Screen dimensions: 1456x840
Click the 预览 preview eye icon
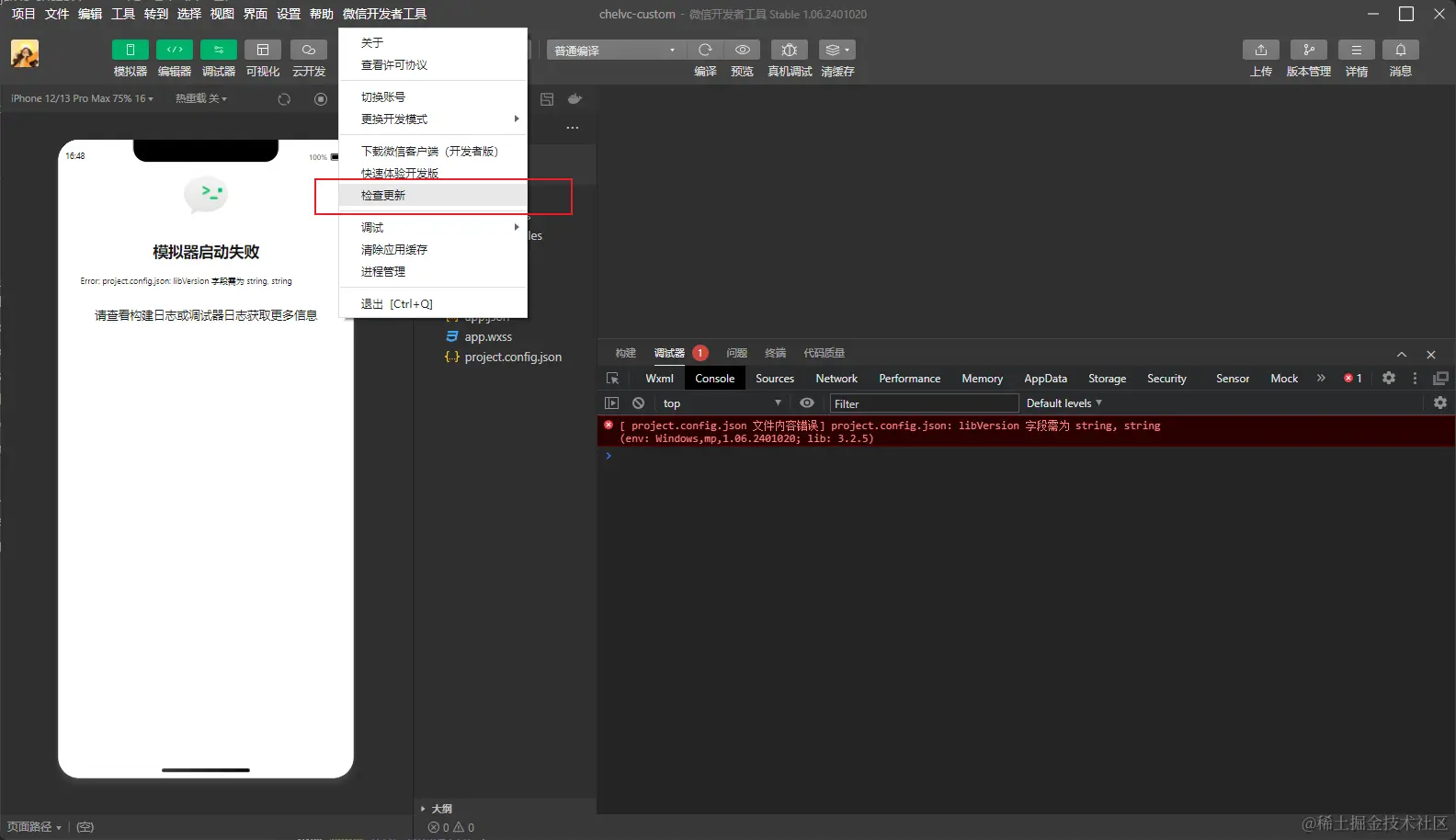(x=742, y=50)
